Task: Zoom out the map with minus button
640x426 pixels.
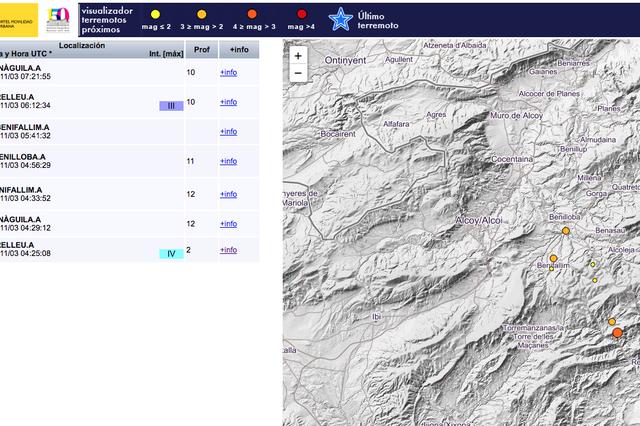Action: tap(298, 73)
